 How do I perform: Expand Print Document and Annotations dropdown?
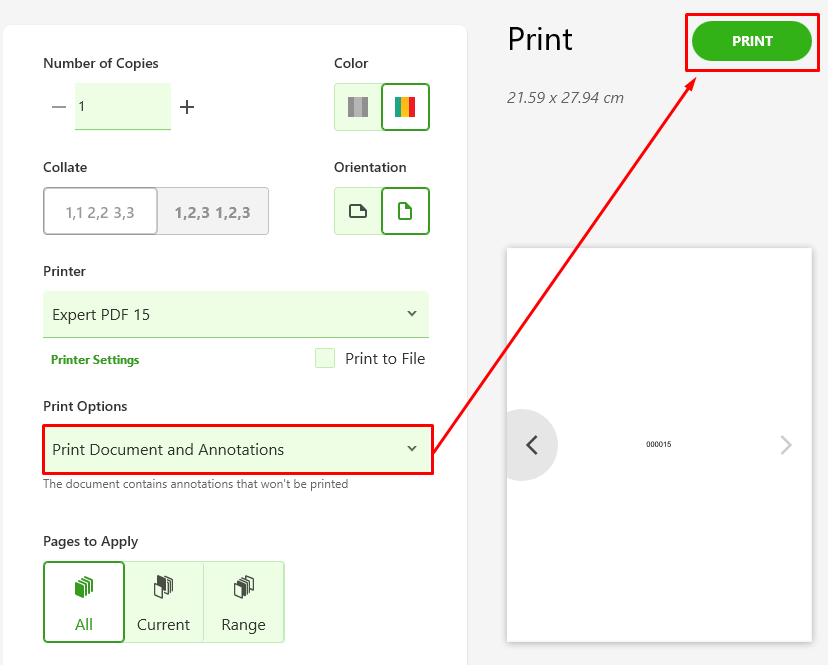pyautogui.click(x=238, y=449)
